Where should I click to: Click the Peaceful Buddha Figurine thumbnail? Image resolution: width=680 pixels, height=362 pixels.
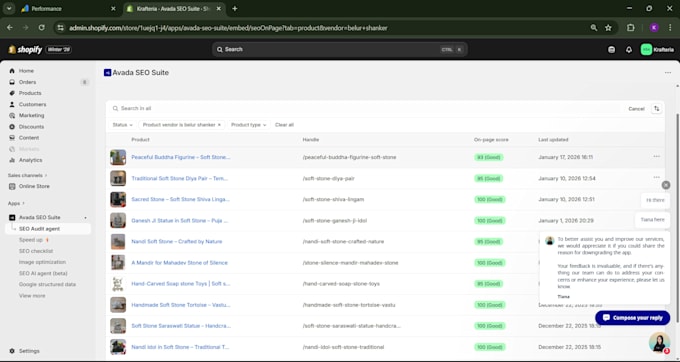click(118, 157)
